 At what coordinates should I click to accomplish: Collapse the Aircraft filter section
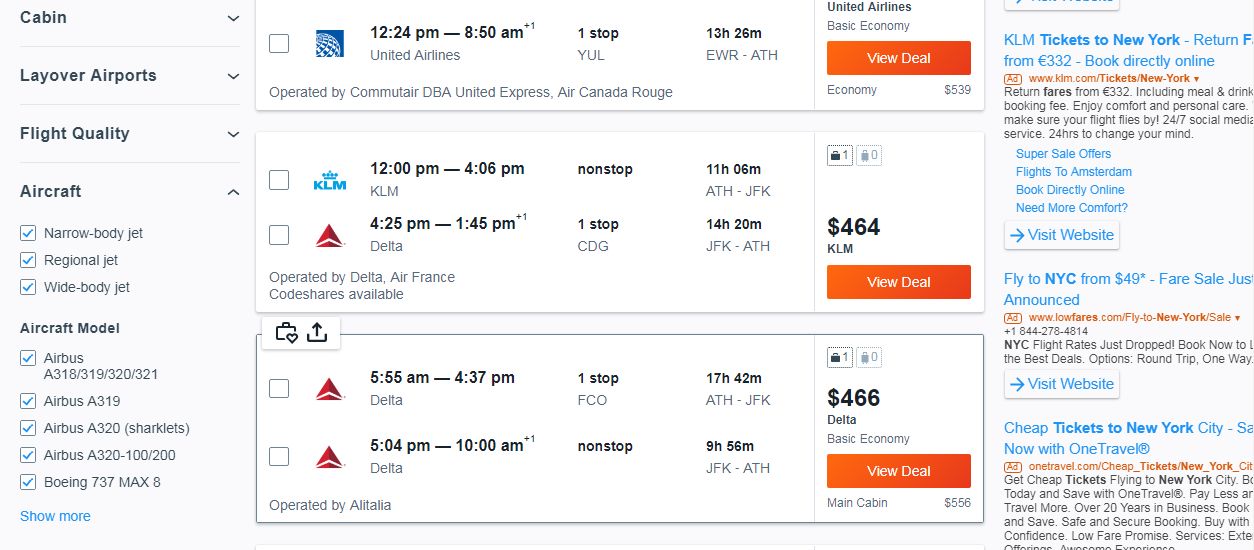130,191
